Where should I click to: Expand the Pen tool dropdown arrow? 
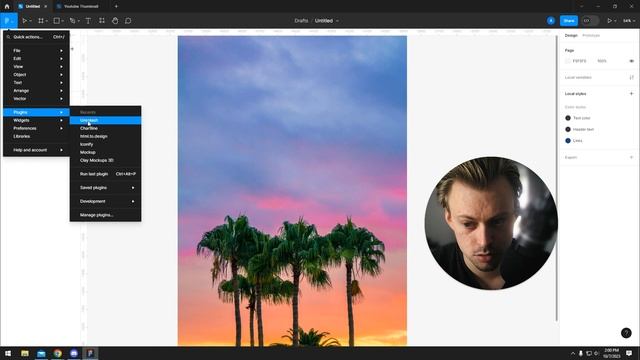coord(78,21)
